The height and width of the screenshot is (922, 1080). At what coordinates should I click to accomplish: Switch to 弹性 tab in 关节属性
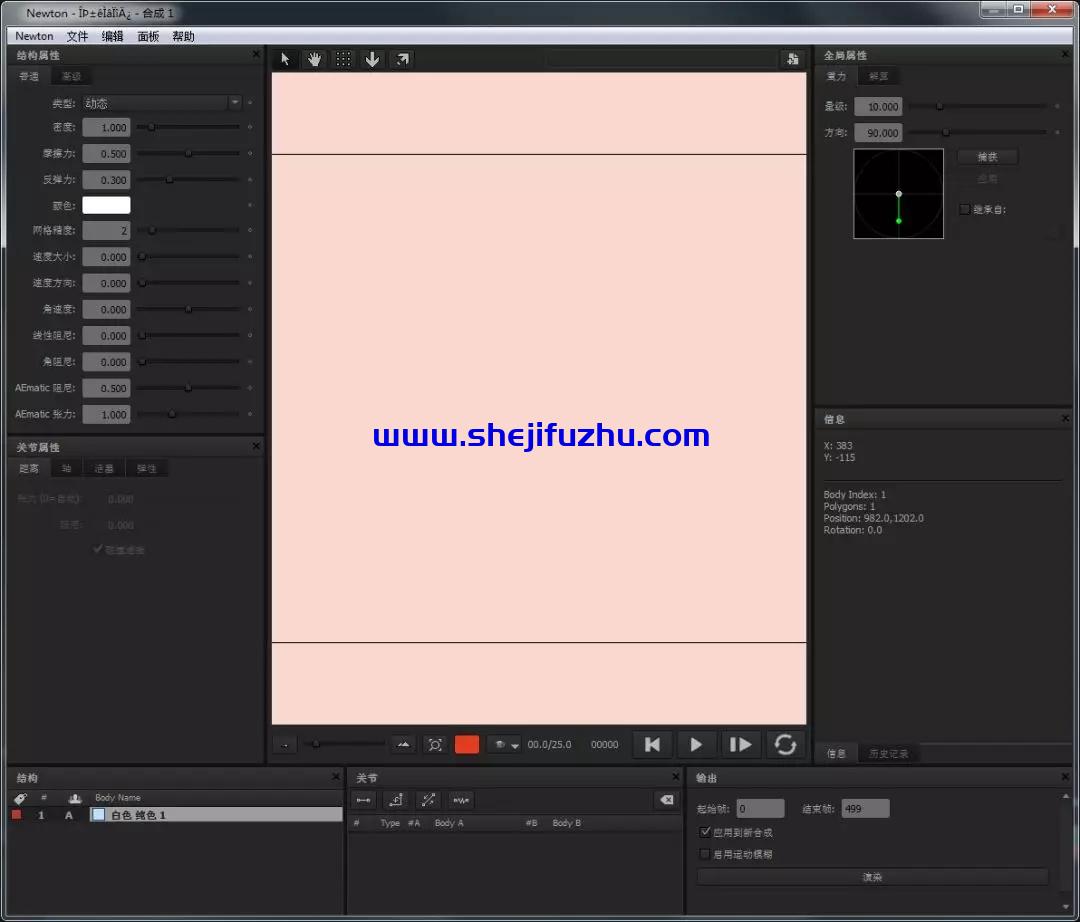[146, 468]
